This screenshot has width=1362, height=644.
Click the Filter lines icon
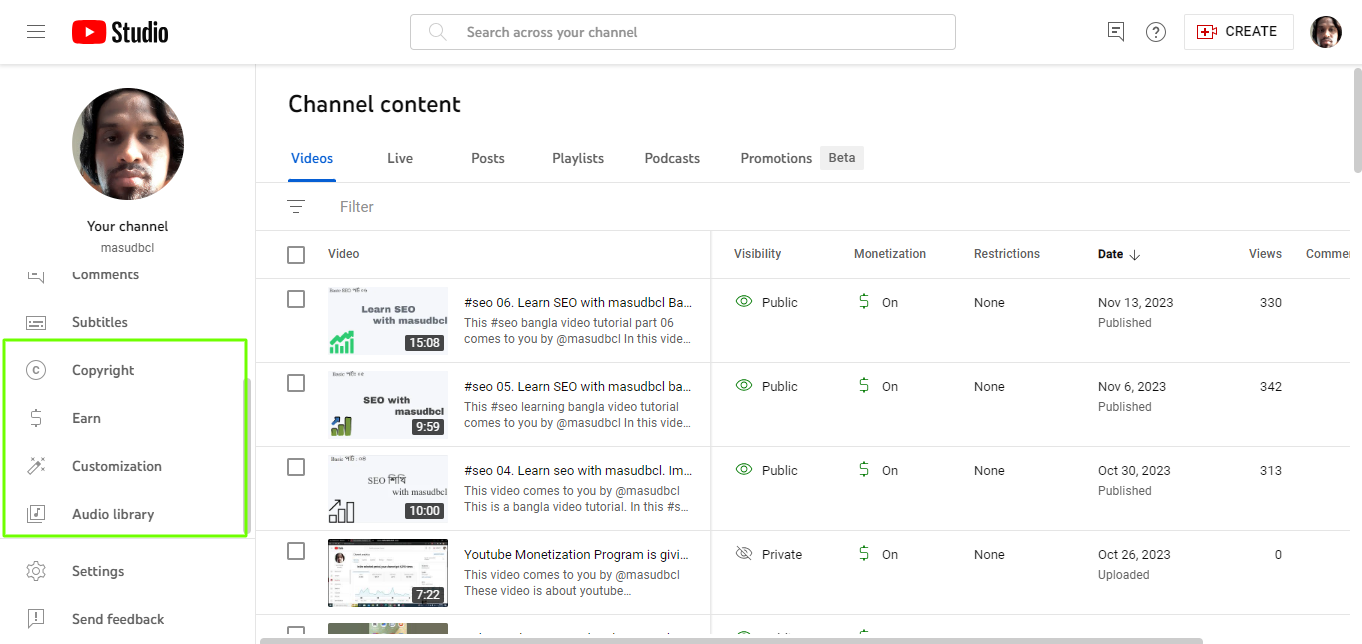coord(296,207)
